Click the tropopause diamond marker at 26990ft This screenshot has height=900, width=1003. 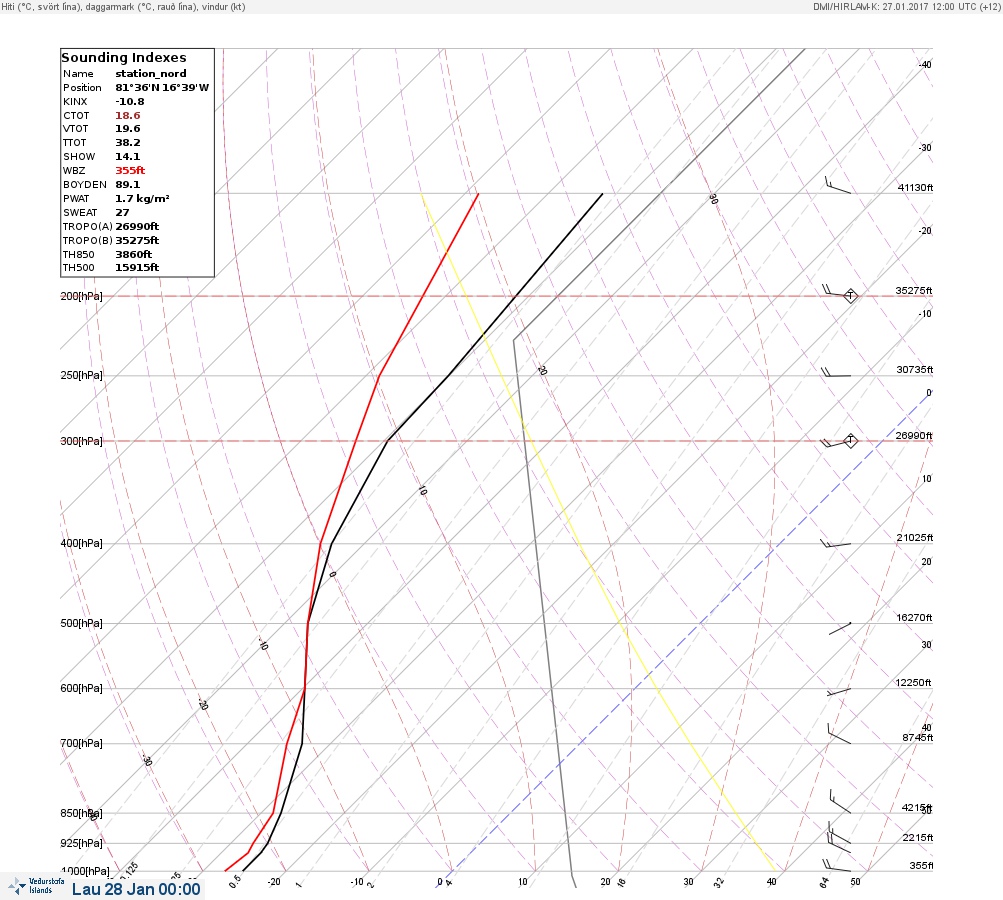(850, 440)
